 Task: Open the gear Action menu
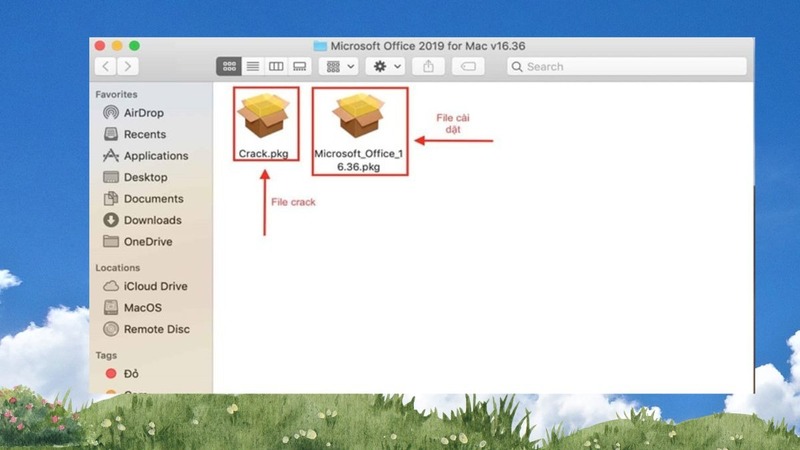coord(386,66)
